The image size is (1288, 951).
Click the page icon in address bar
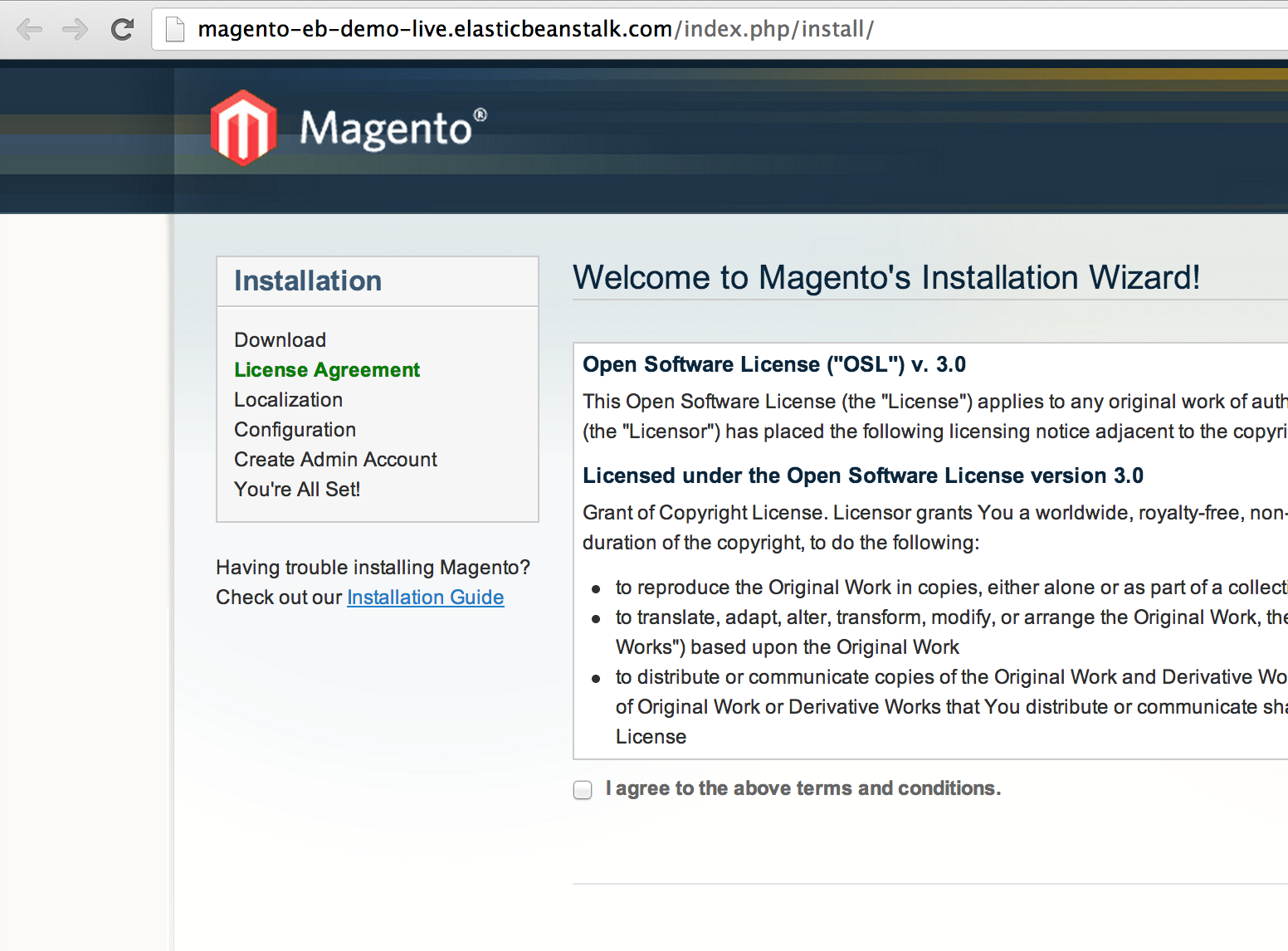pyautogui.click(x=175, y=30)
